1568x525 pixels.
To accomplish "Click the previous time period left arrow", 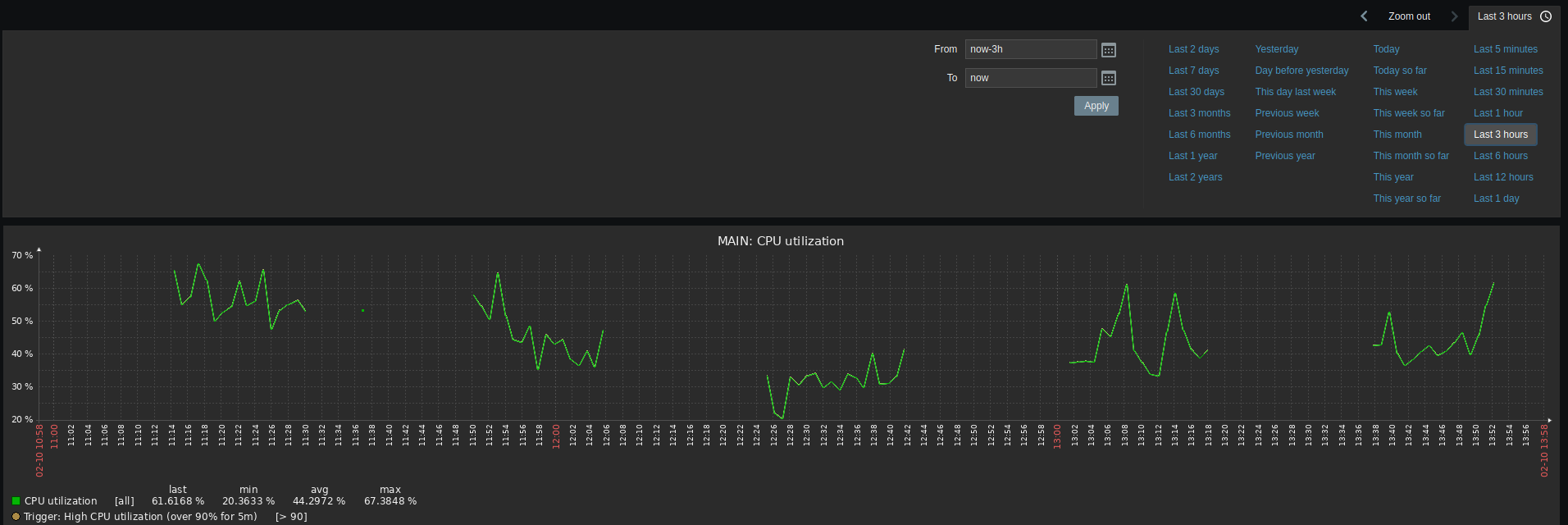I will coord(1364,16).
